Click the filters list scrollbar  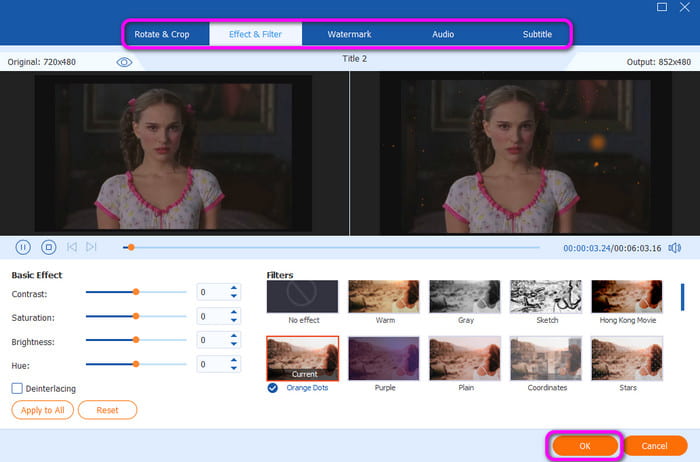coord(682,297)
